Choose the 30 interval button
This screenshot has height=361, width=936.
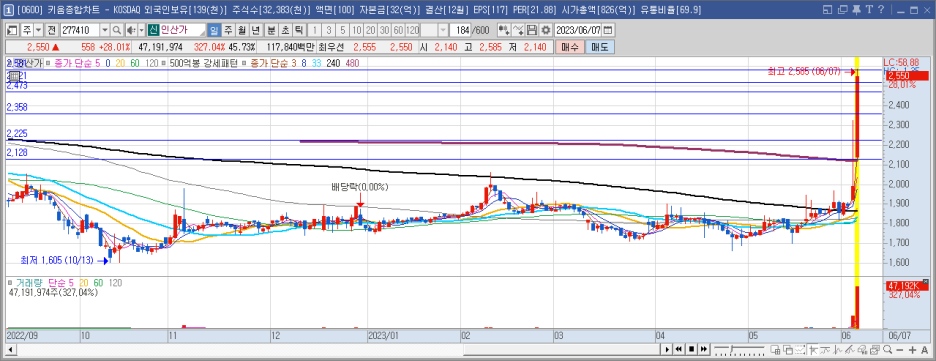point(384,30)
